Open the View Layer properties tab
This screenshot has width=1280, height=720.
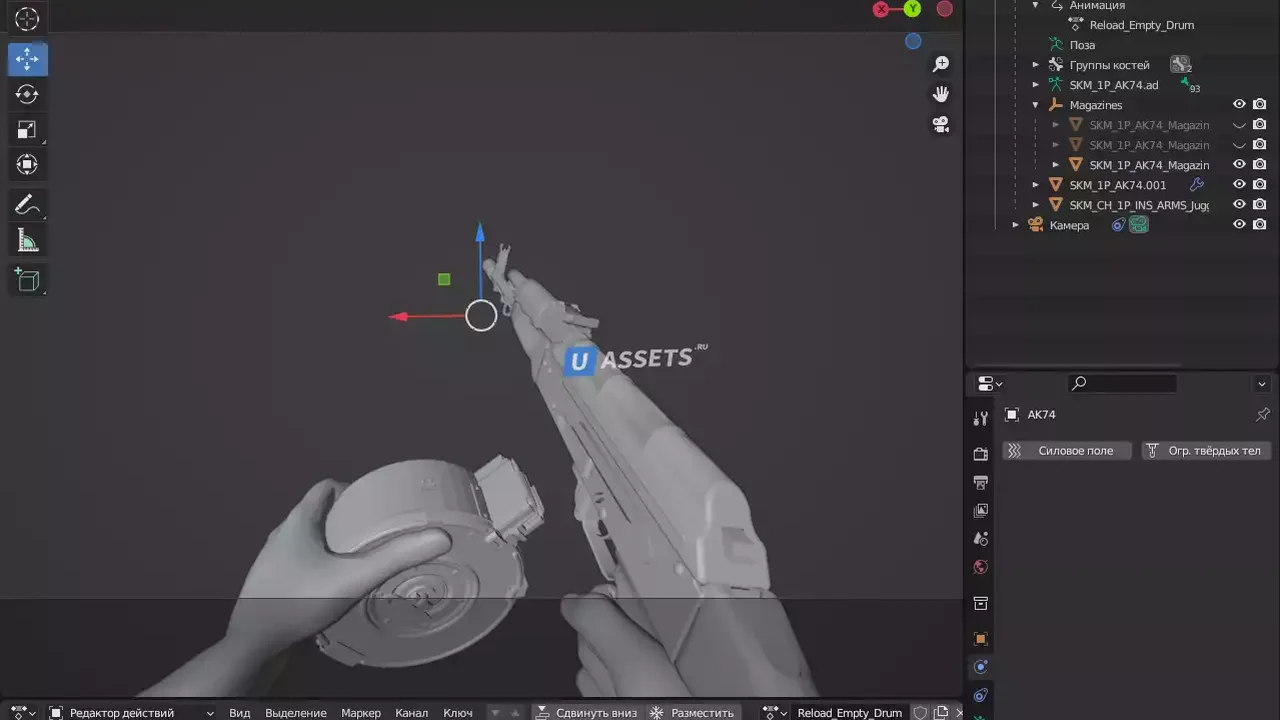tap(980, 510)
